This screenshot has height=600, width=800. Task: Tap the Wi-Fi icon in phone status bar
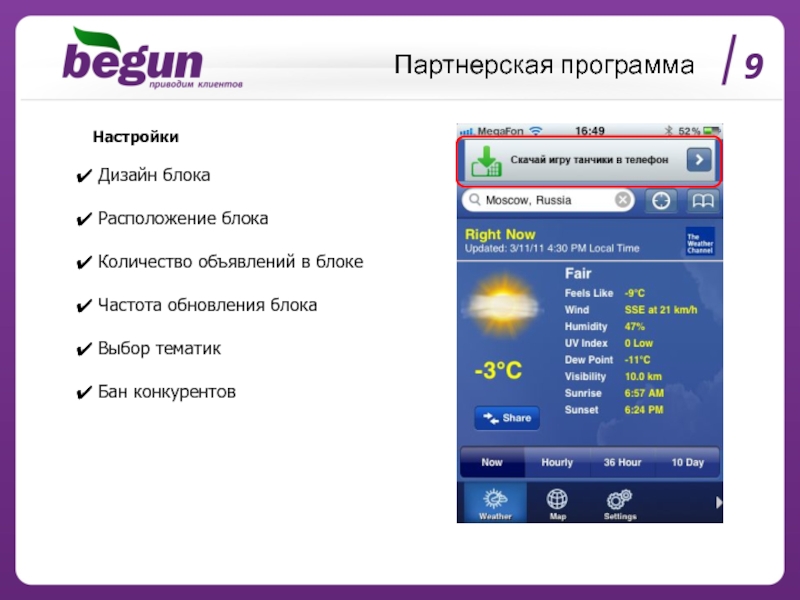tap(535, 131)
